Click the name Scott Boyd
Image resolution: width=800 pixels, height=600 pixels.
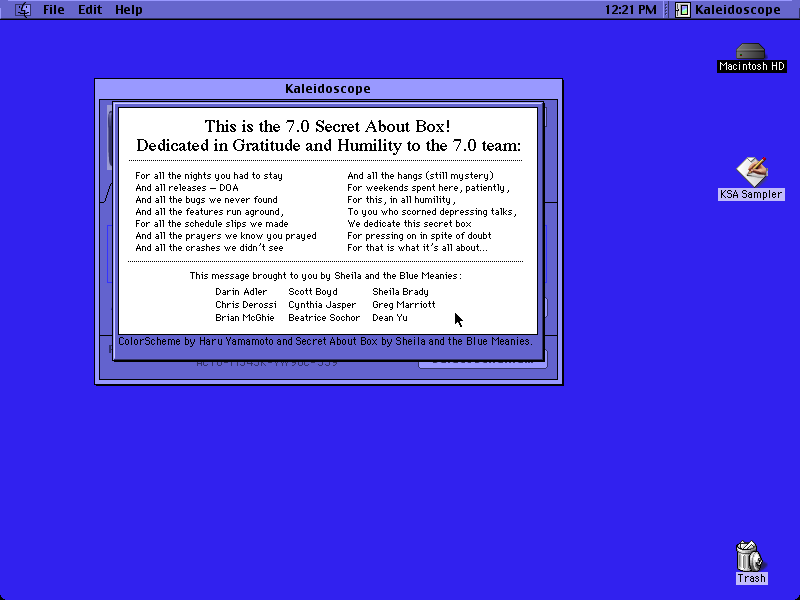(313, 292)
